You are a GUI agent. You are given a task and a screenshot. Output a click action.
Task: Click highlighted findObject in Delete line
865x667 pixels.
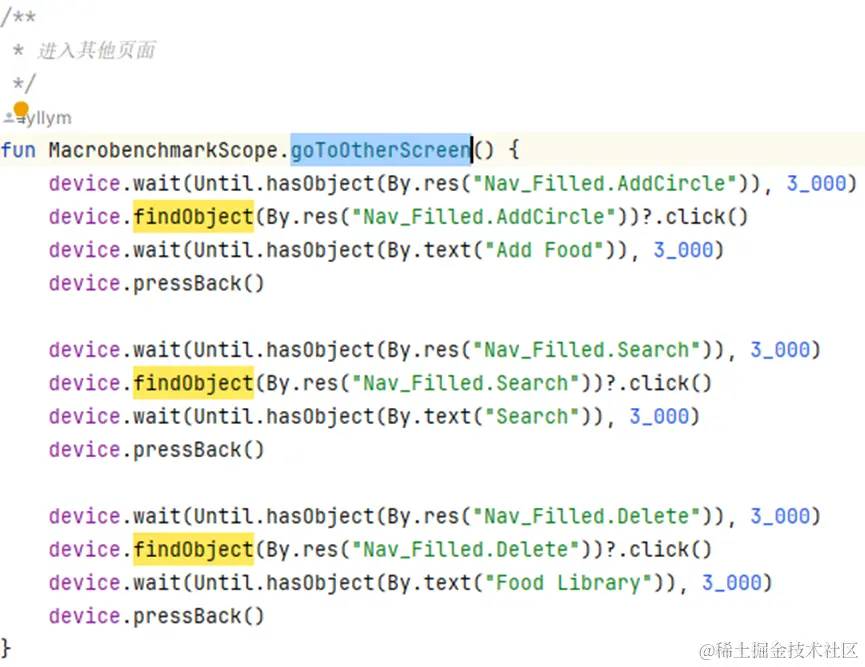point(193,549)
